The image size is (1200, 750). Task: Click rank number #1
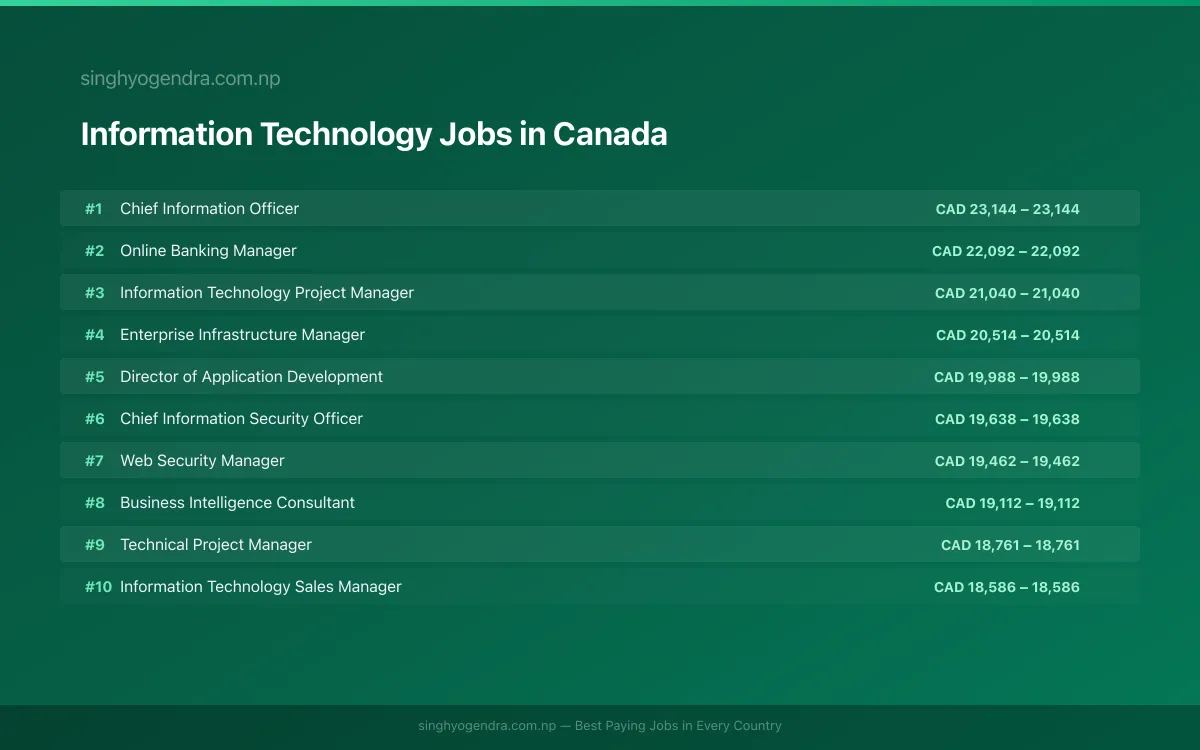click(x=94, y=209)
